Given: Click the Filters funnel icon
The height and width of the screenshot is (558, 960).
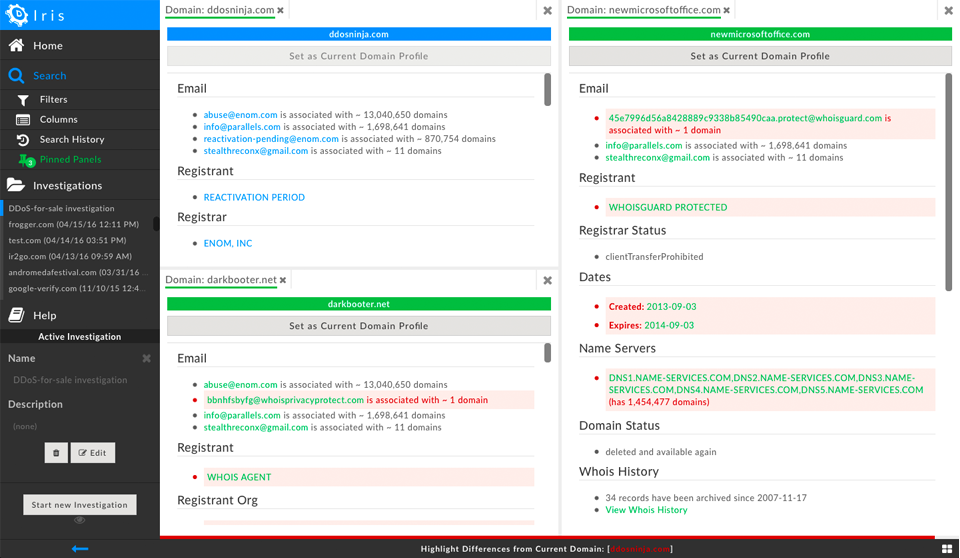Looking at the screenshot, I should (x=23, y=100).
